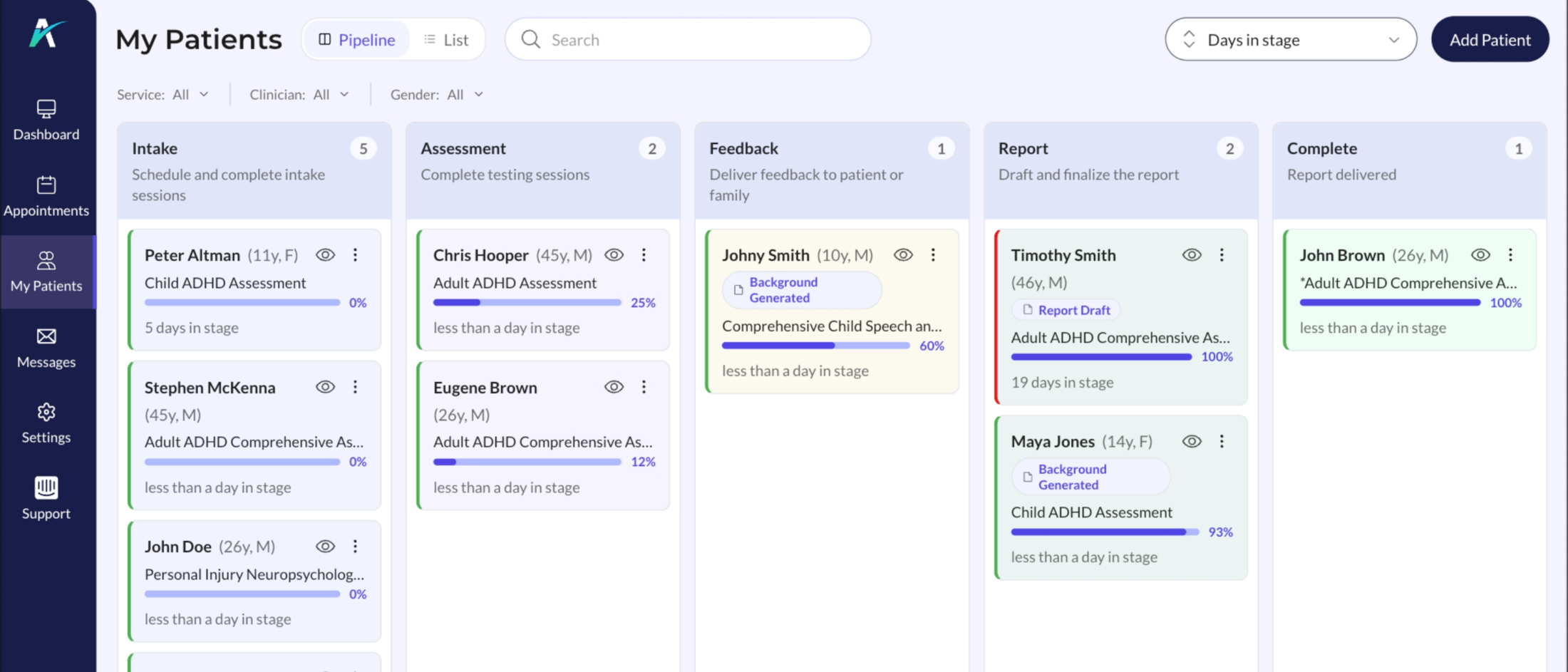The height and width of the screenshot is (672, 1568).
Task: Click '19 days in stage' text
Action: pos(1062,383)
